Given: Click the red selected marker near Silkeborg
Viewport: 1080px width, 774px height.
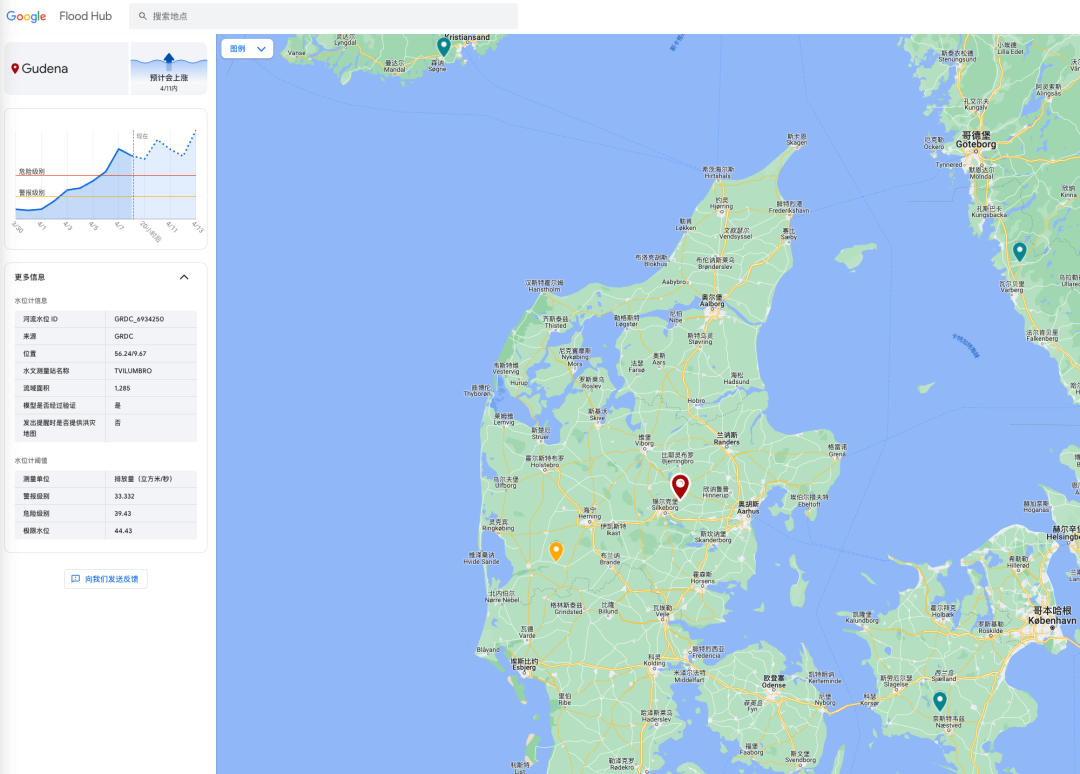Looking at the screenshot, I should pos(680,486).
